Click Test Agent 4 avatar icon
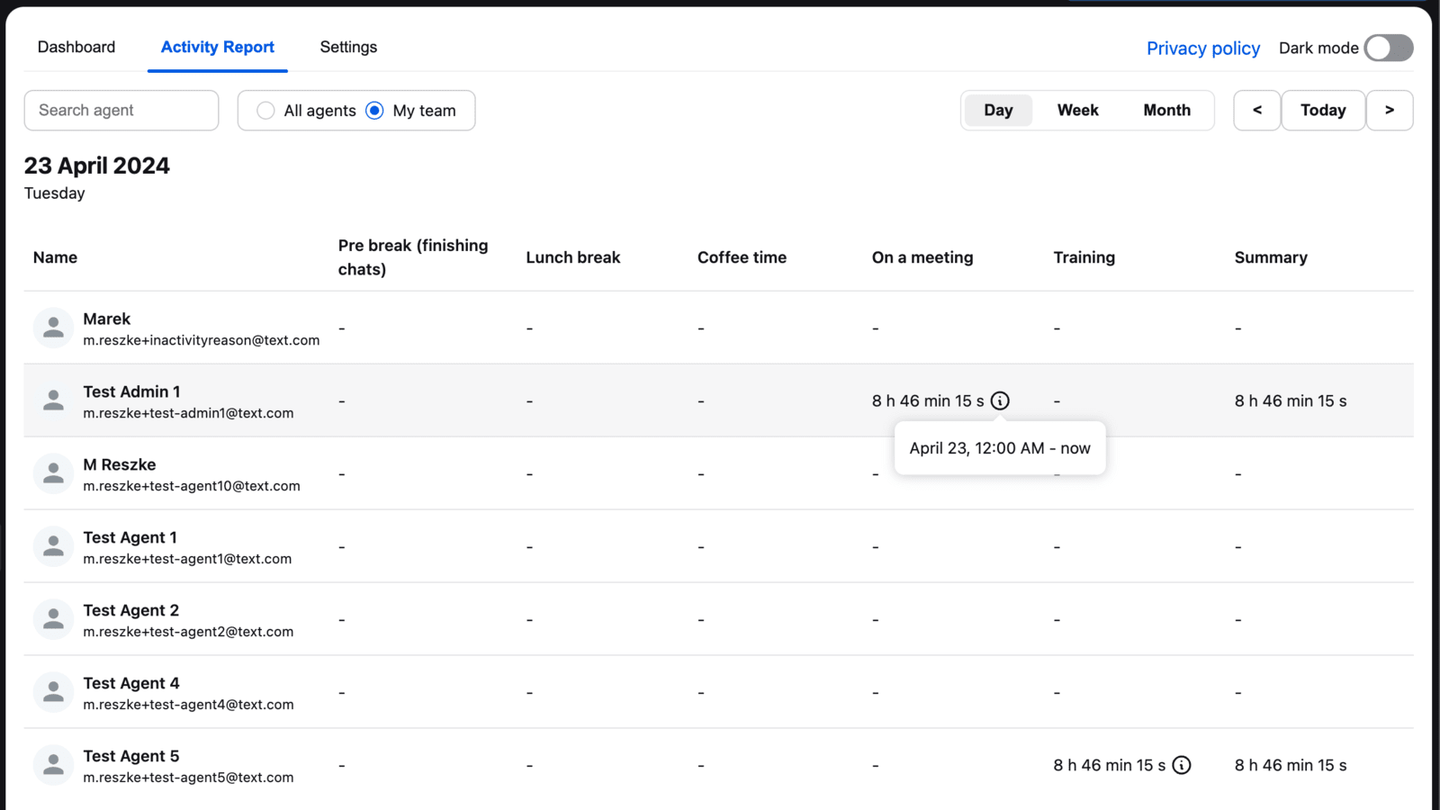This screenshot has height=810, width=1440. [54, 693]
